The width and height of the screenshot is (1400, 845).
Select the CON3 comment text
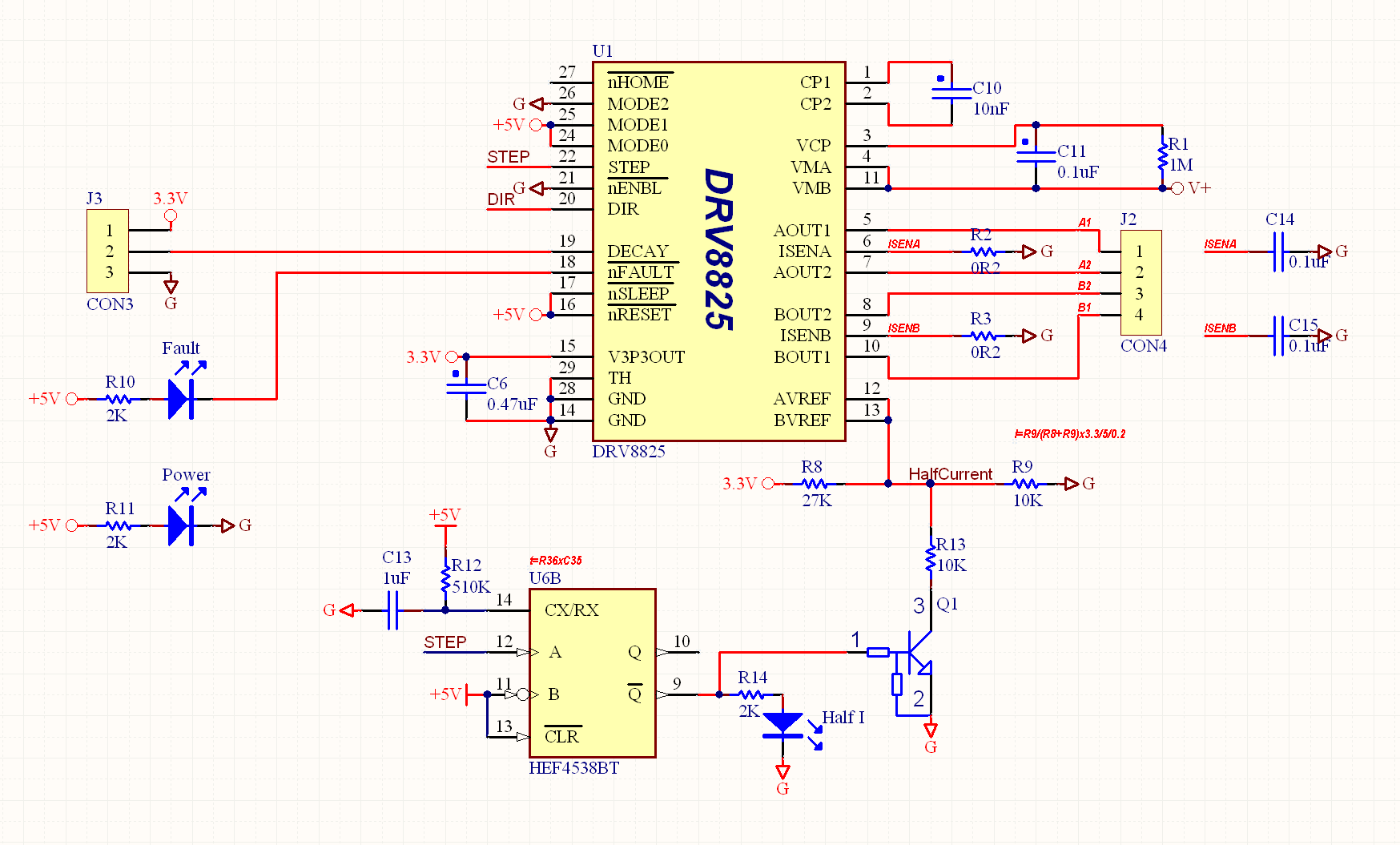110,304
